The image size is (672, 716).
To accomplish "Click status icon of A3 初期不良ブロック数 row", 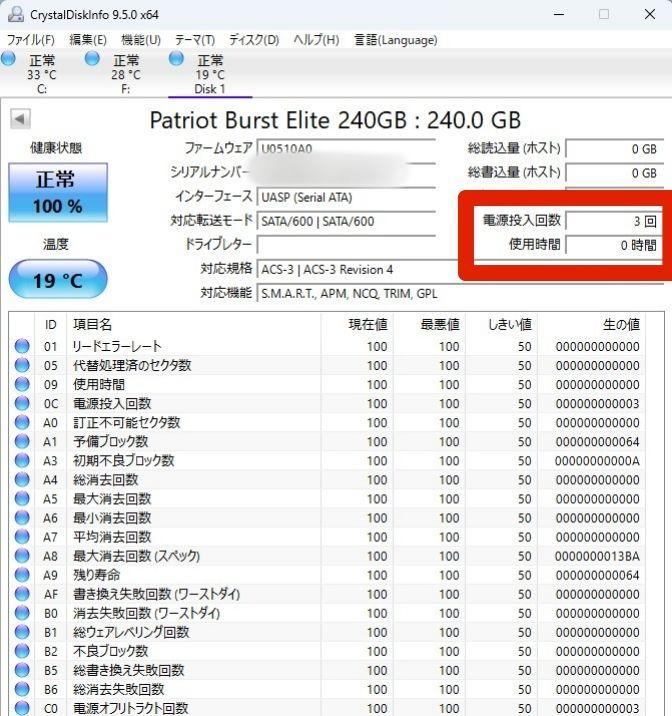I will click(22, 460).
